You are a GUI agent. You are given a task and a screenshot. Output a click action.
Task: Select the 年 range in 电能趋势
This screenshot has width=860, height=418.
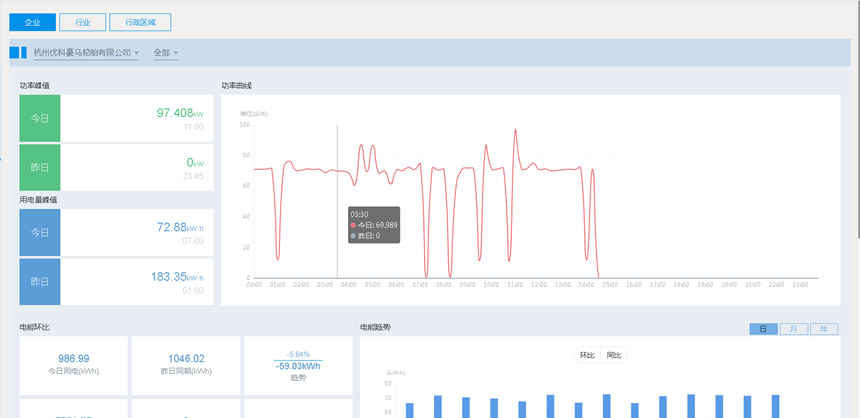[x=824, y=329]
